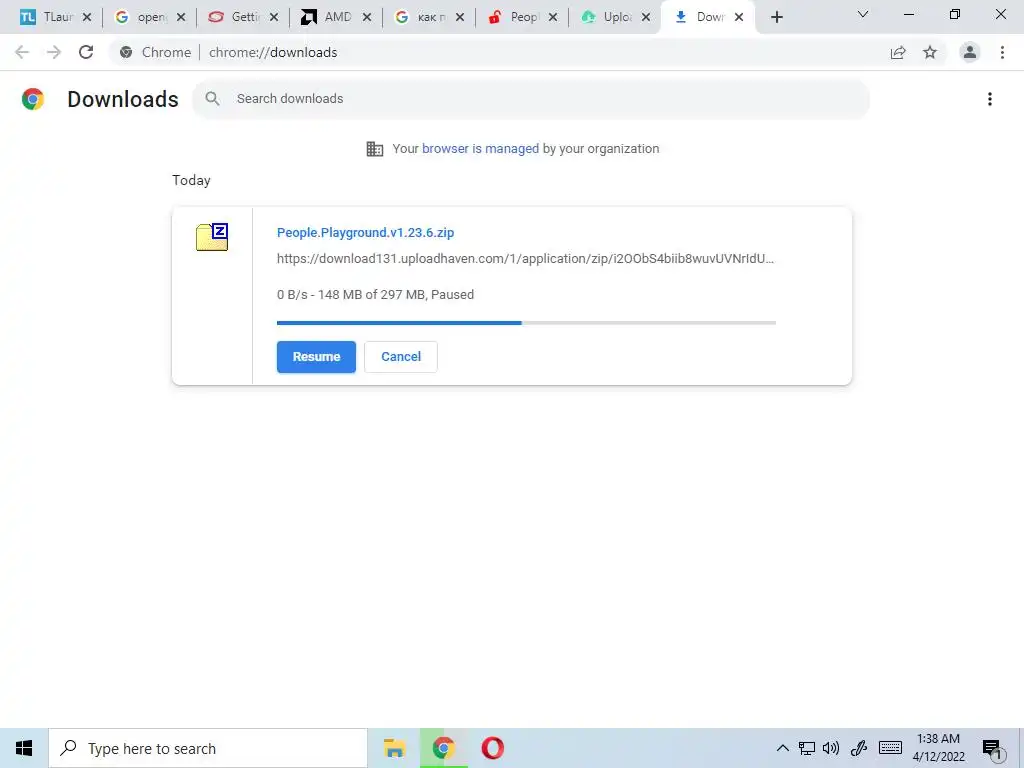Close the TLauncher tab
Viewport: 1024px width, 768px height.
(x=87, y=18)
